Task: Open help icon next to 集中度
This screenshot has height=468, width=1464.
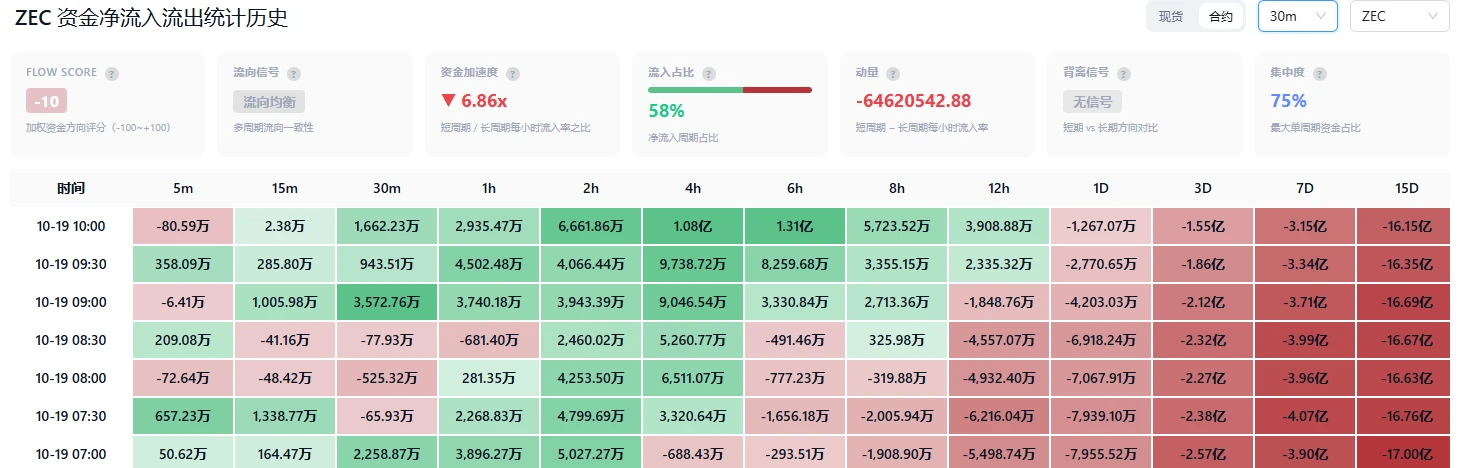Action: point(1320,74)
